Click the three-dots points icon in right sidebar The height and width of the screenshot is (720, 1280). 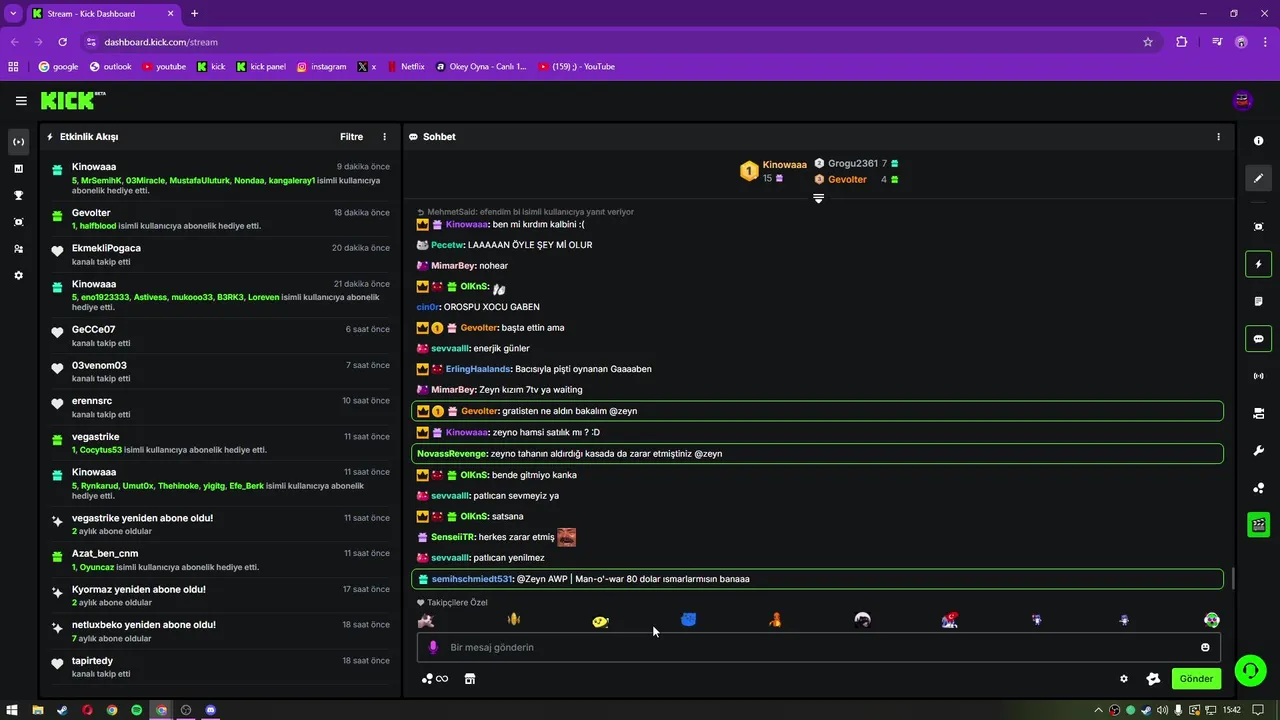point(1258,488)
